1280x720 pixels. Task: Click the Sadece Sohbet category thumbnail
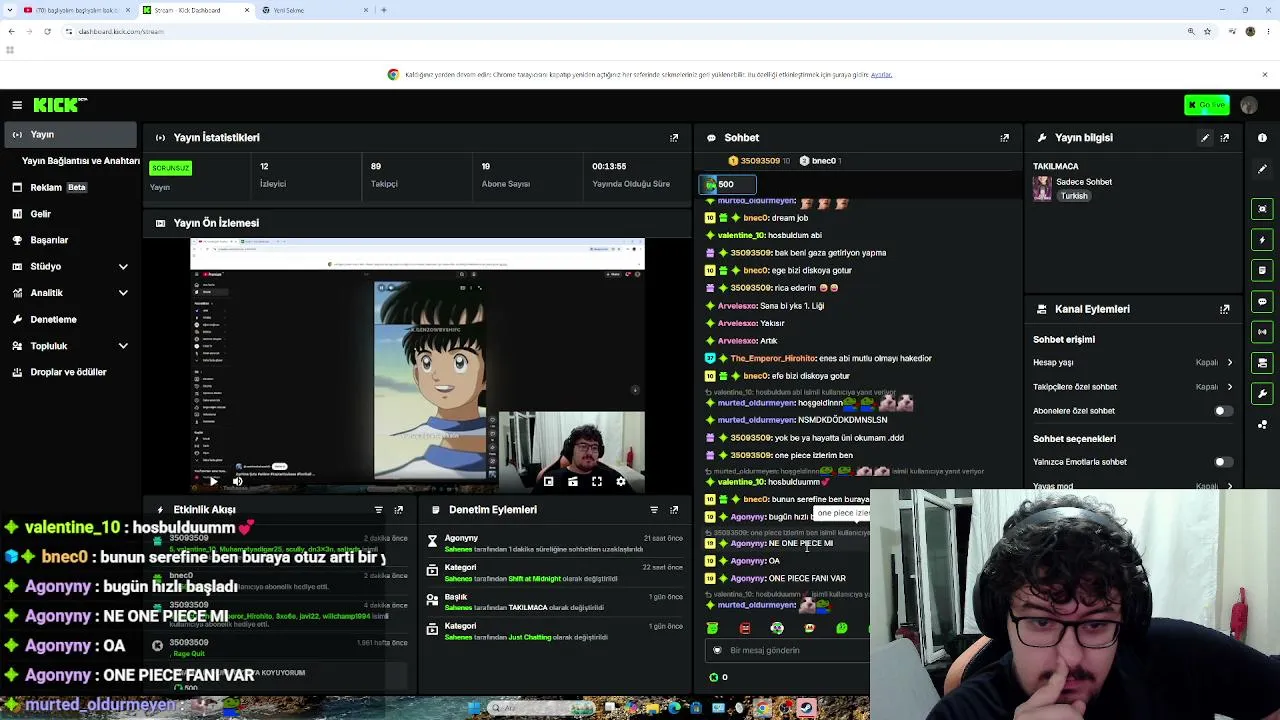pyautogui.click(x=1042, y=188)
